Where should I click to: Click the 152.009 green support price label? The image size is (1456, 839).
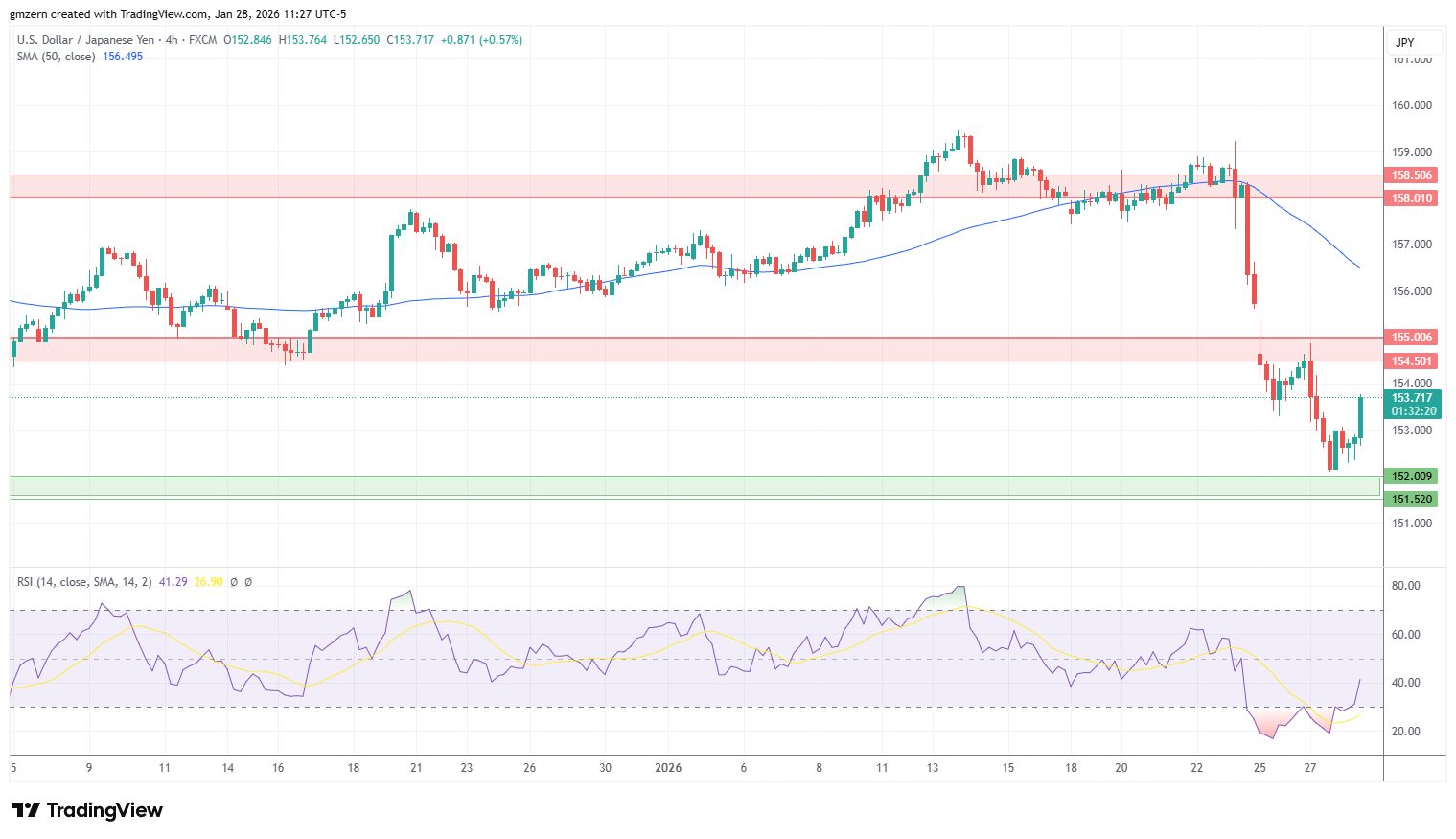1409,476
